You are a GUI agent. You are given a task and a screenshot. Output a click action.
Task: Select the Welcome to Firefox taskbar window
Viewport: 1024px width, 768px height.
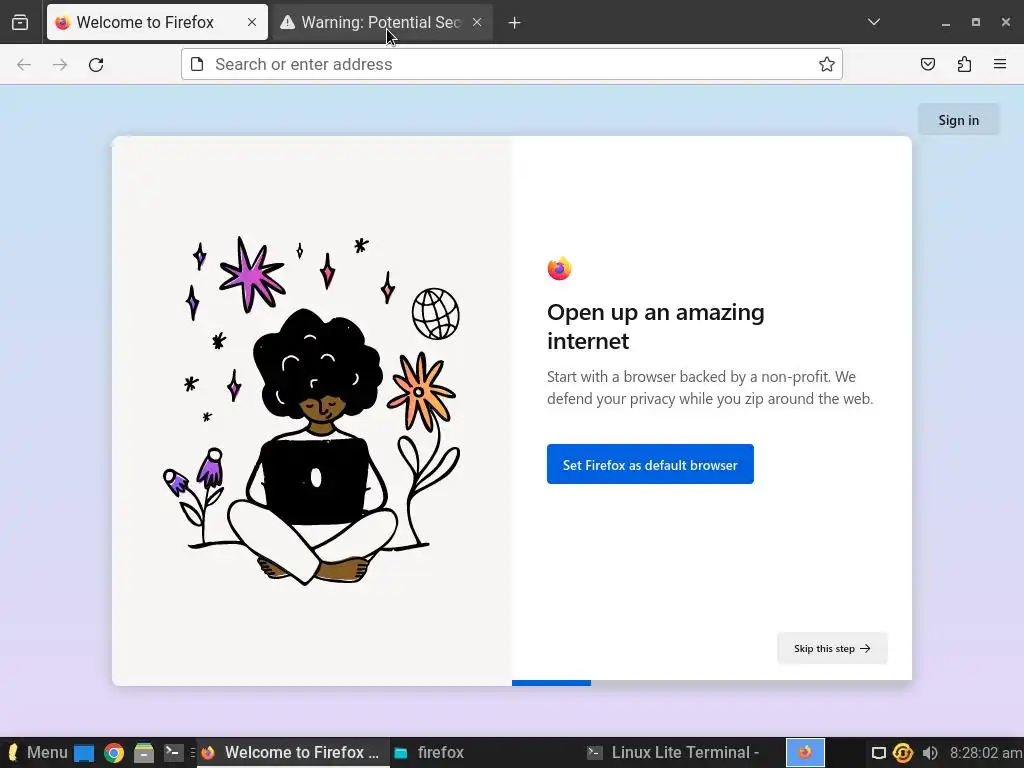(x=292, y=752)
